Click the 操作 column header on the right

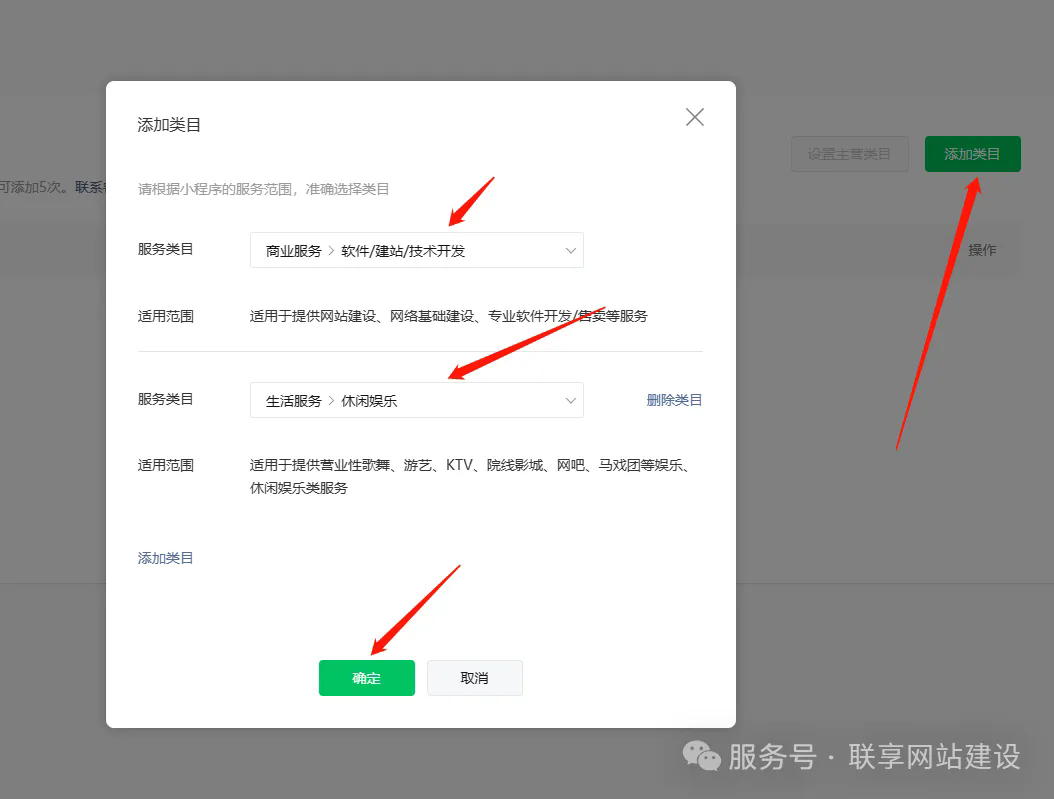pyautogui.click(x=982, y=249)
